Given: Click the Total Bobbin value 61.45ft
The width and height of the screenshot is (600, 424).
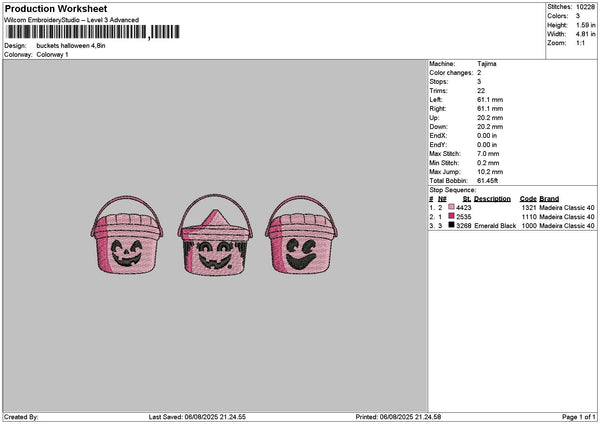Looking at the screenshot, I should (488, 181).
